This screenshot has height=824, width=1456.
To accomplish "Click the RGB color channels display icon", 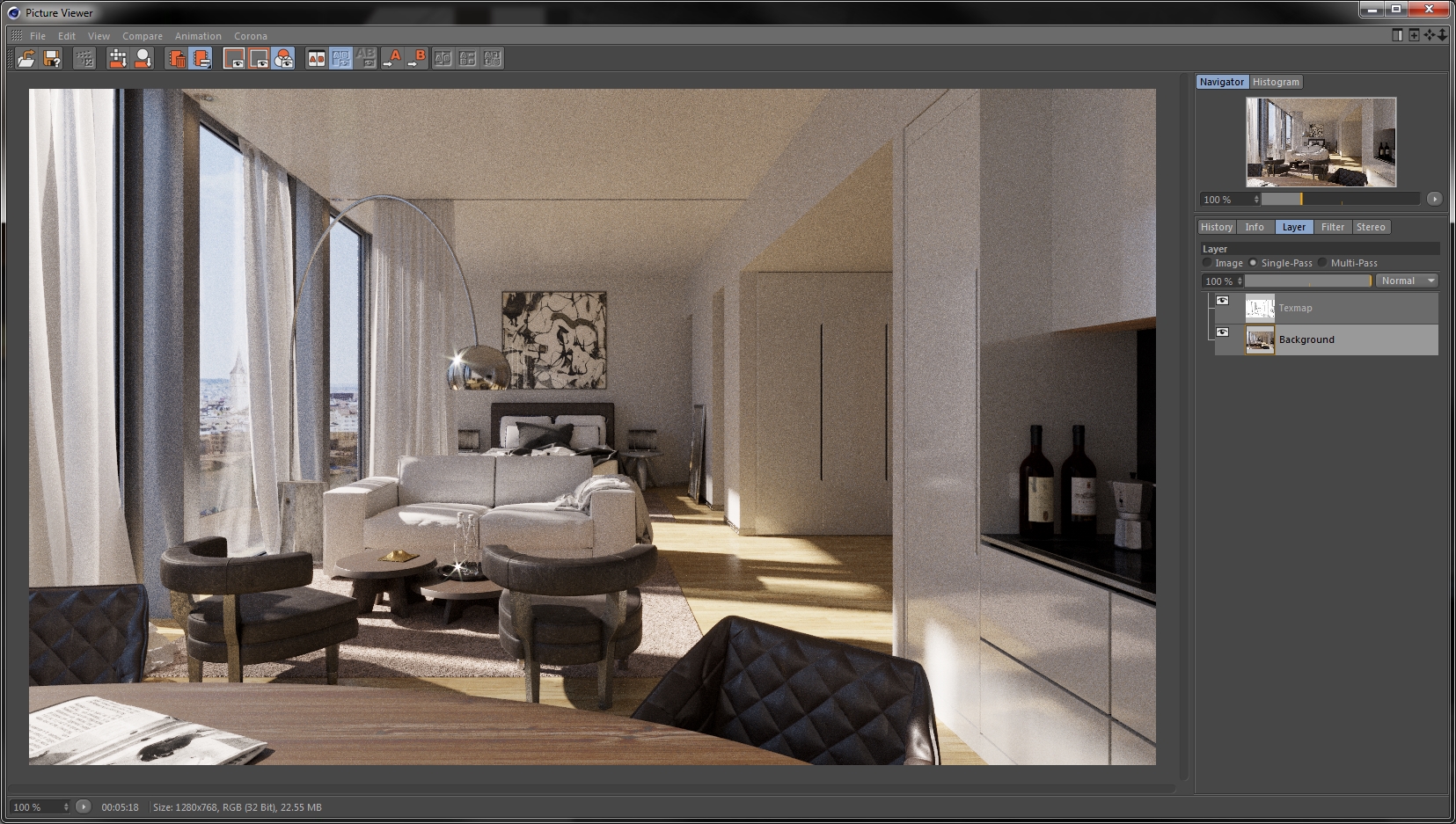I will point(283,59).
